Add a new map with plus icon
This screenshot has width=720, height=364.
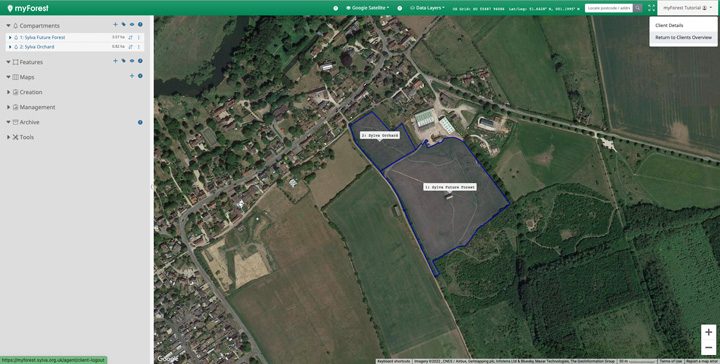pyautogui.click(x=132, y=76)
